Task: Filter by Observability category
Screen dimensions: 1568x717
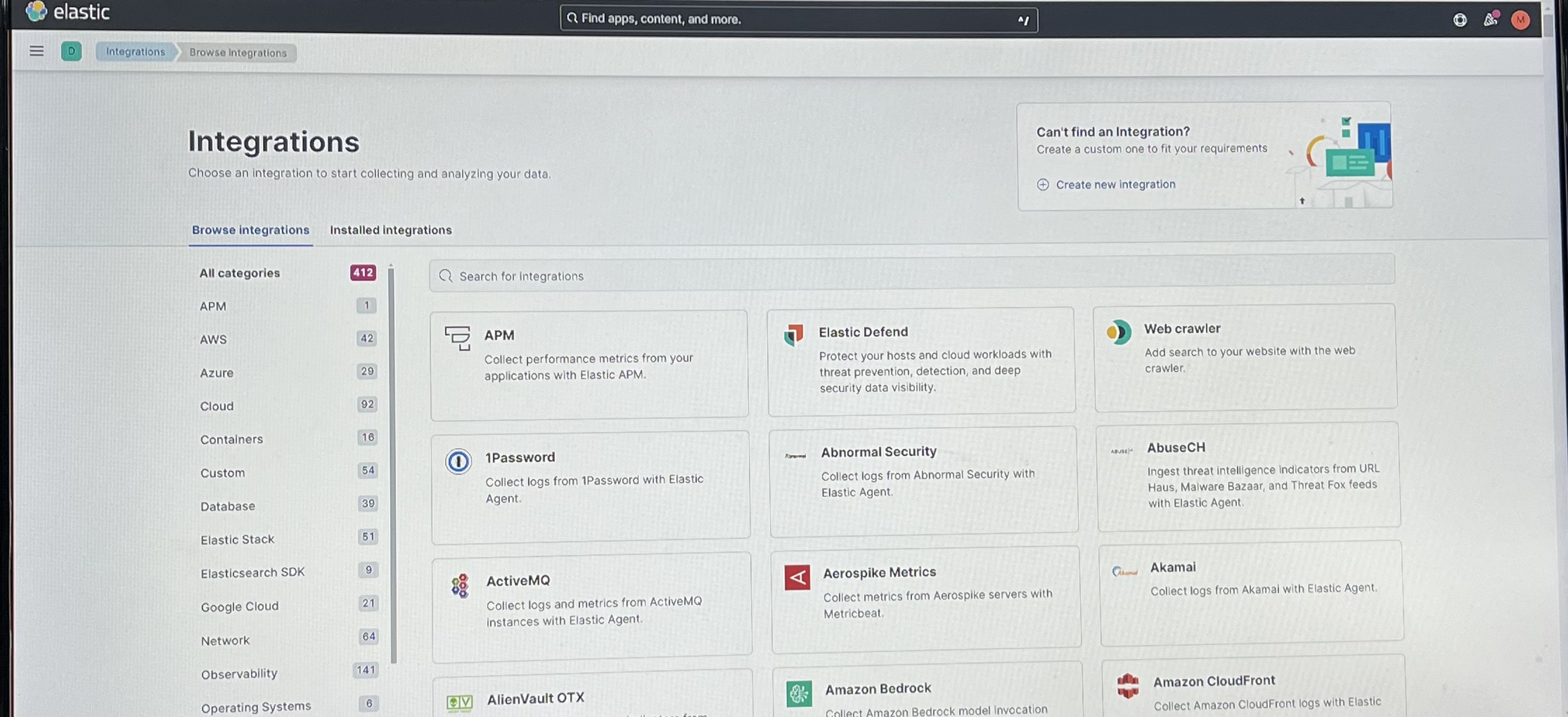Action: pyautogui.click(x=238, y=673)
